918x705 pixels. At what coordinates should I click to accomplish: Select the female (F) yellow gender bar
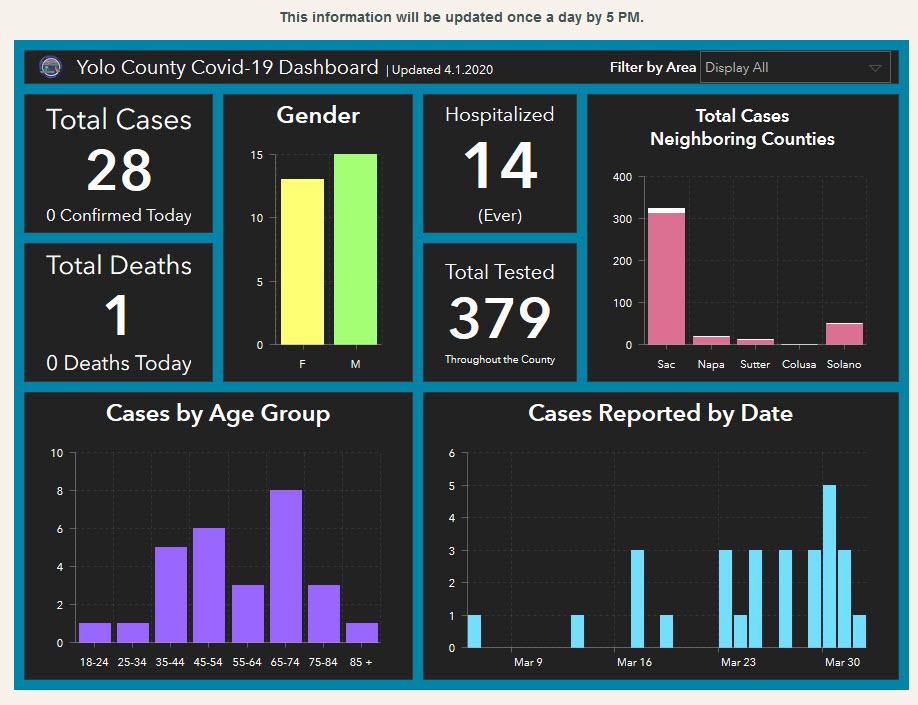tap(302, 262)
